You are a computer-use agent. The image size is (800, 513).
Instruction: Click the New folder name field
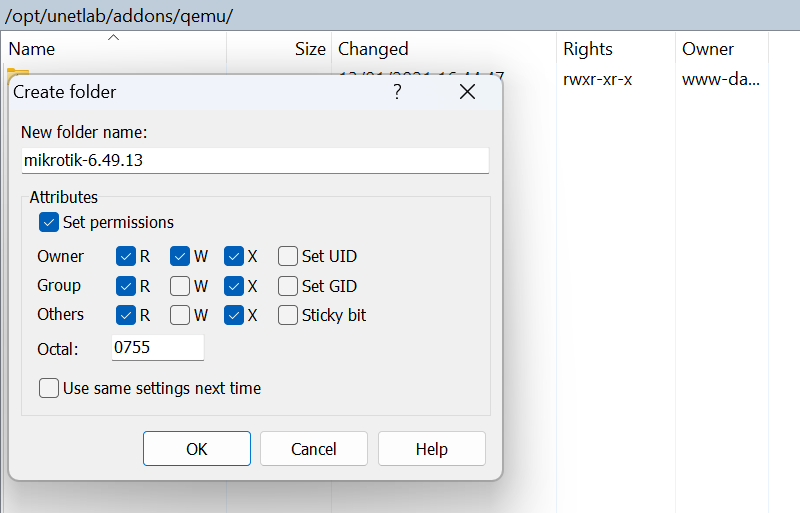(255, 160)
